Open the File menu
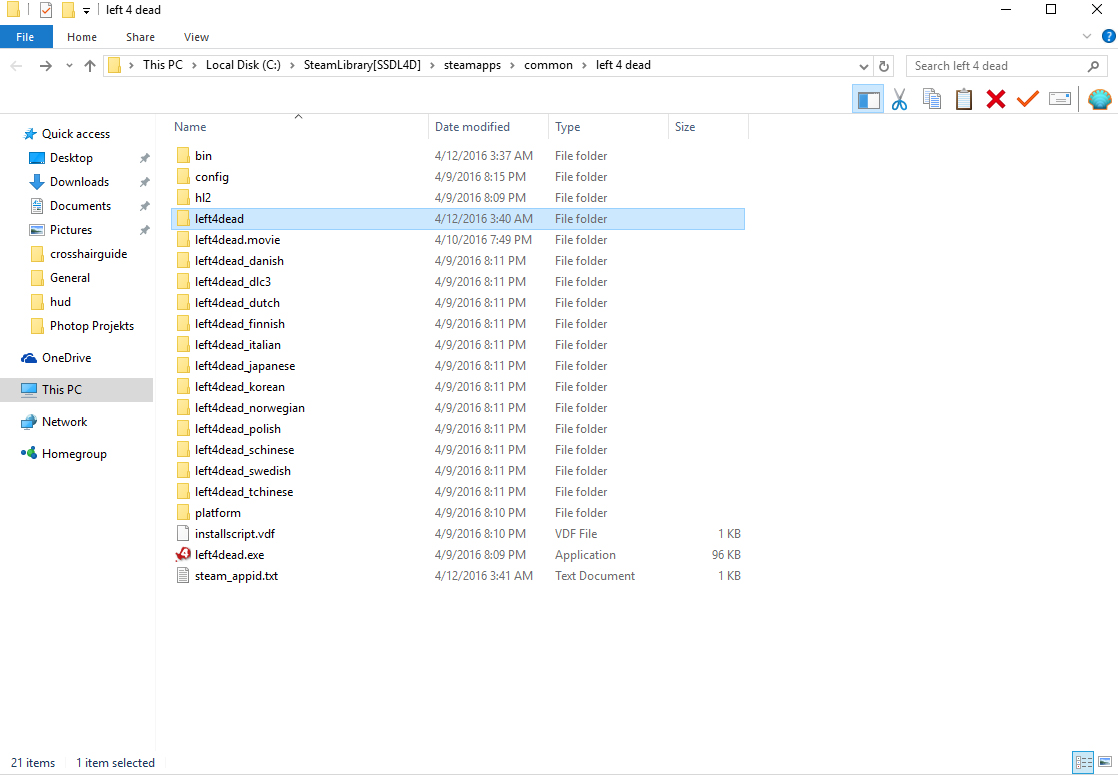The height and width of the screenshot is (775, 1118). (26, 37)
